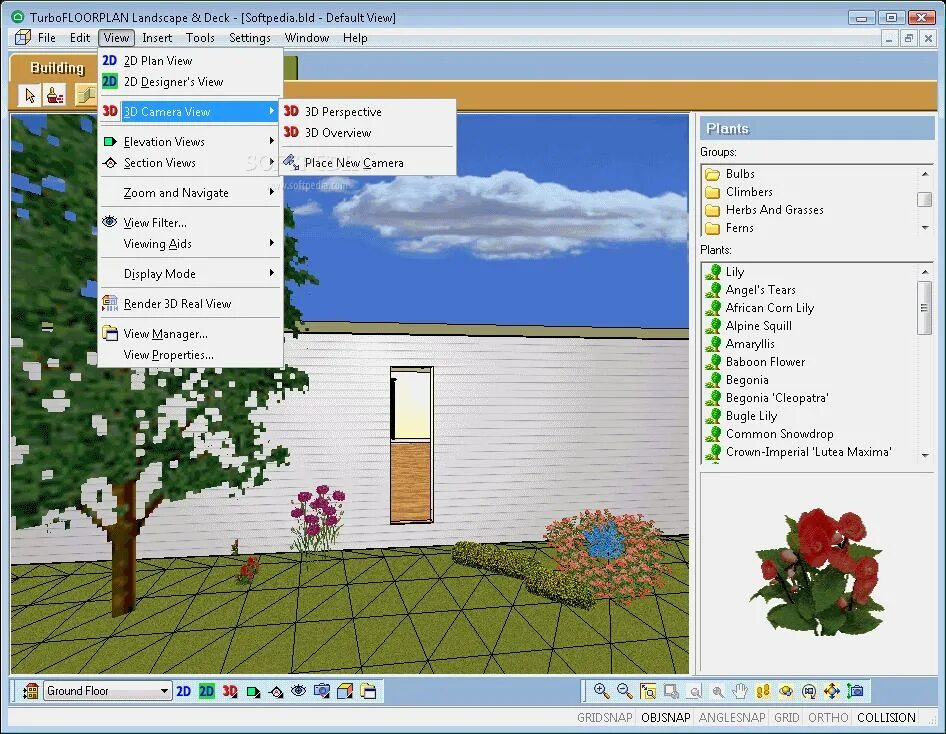Expand the Display Mode submenu

[x=190, y=274]
